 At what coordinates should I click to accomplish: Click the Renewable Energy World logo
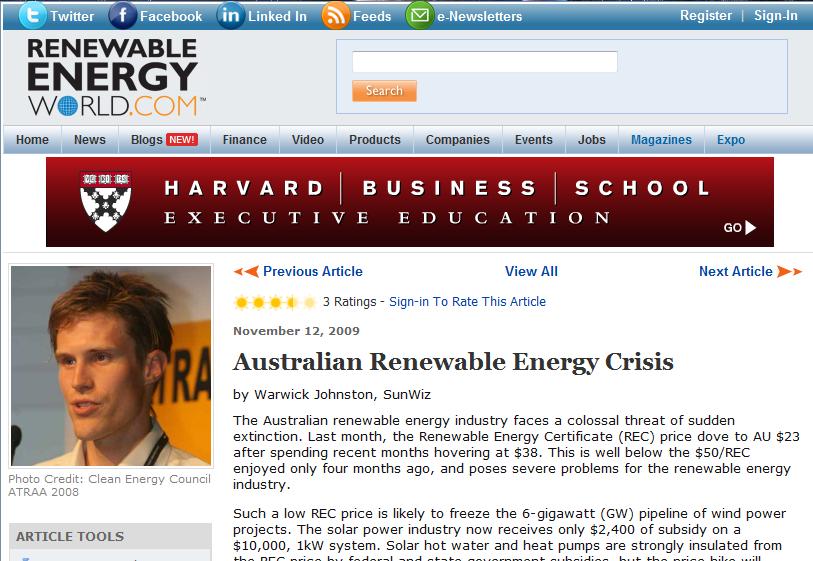(115, 77)
